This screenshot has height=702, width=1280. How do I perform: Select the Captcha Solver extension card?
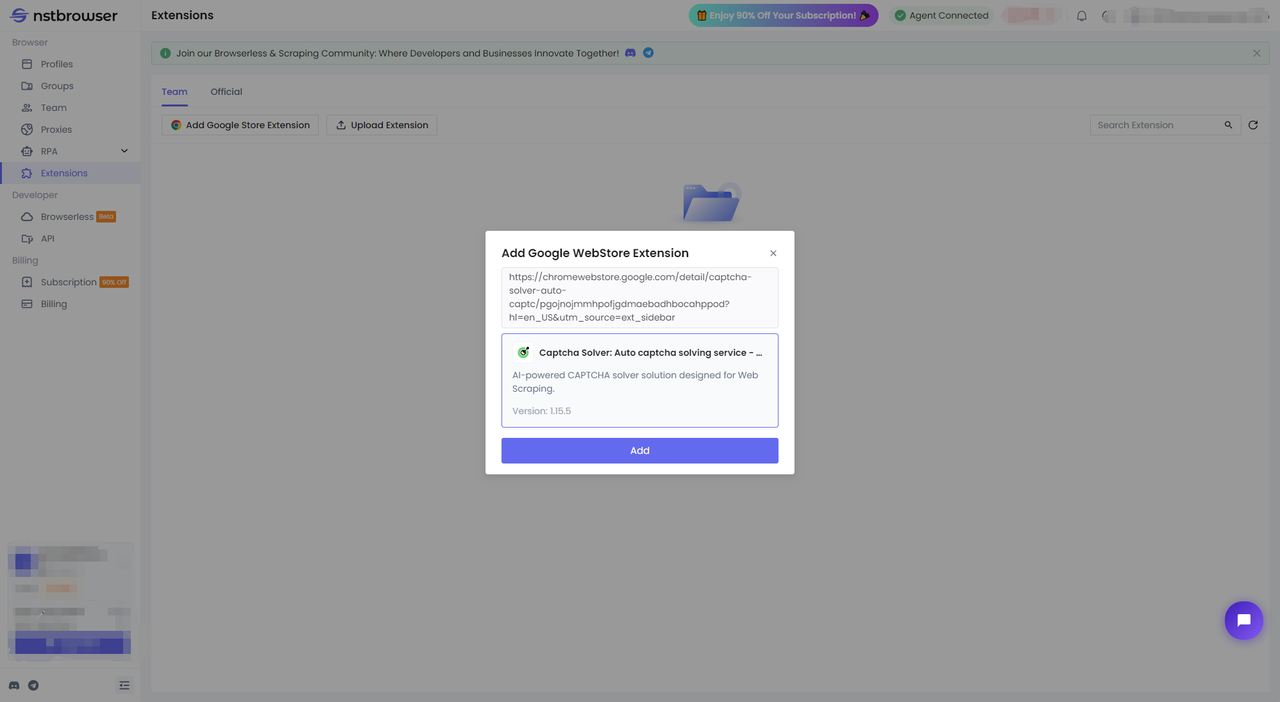640,381
